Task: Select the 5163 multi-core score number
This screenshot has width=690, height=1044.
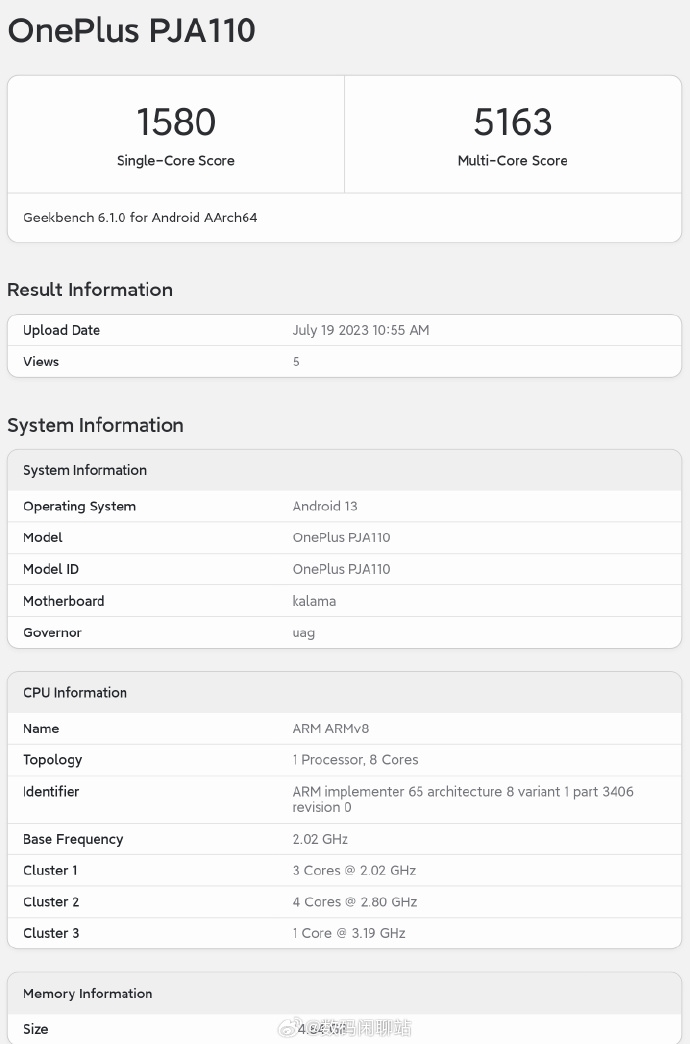Action: click(512, 122)
